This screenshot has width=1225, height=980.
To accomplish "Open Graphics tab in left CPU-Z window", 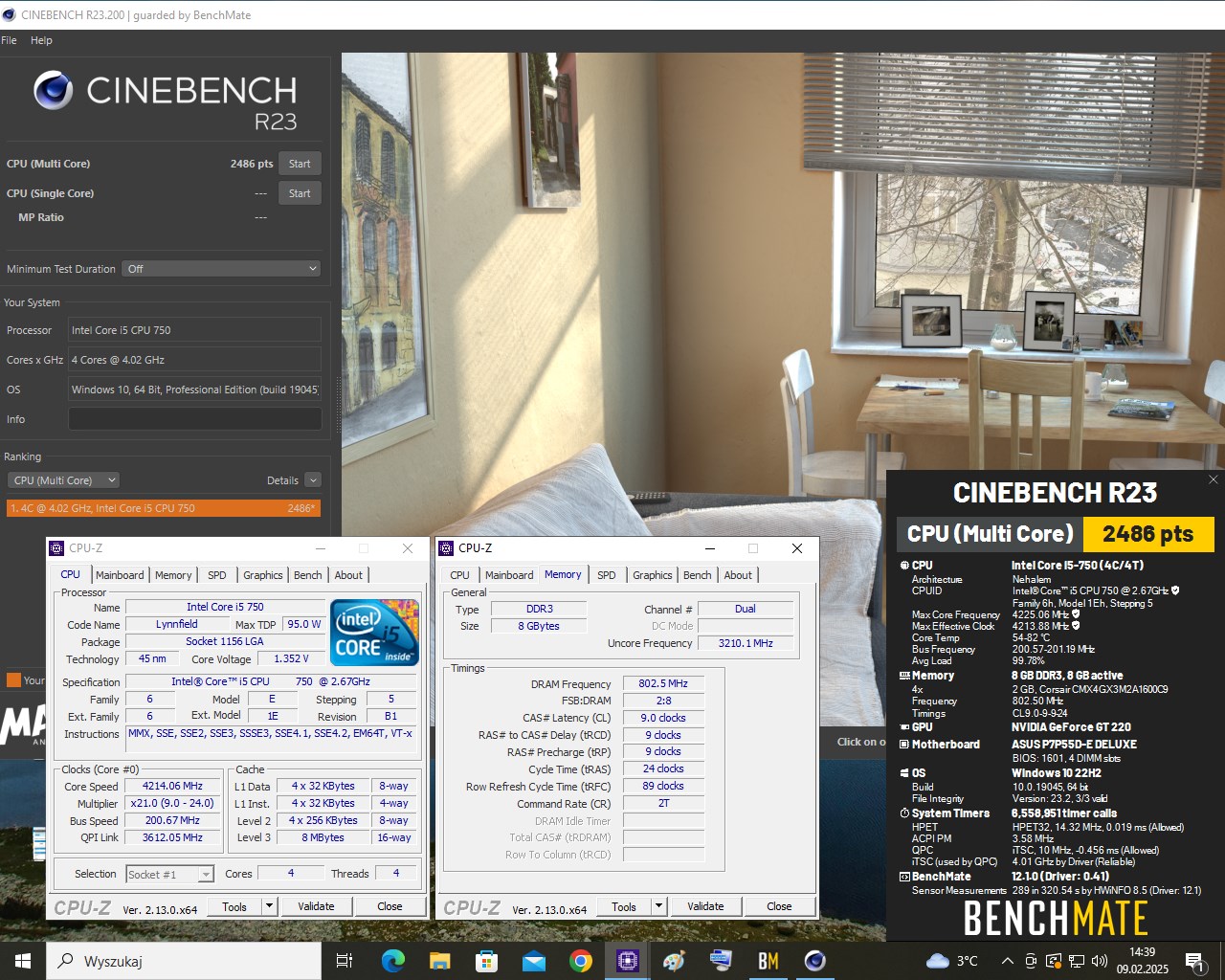I will pyautogui.click(x=262, y=575).
